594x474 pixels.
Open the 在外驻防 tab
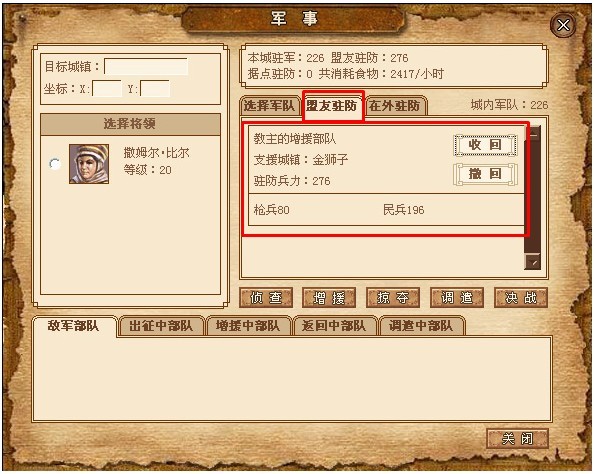click(396, 106)
